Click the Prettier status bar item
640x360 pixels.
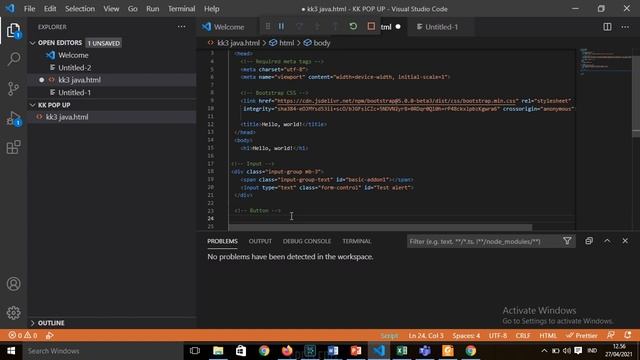click(582, 336)
